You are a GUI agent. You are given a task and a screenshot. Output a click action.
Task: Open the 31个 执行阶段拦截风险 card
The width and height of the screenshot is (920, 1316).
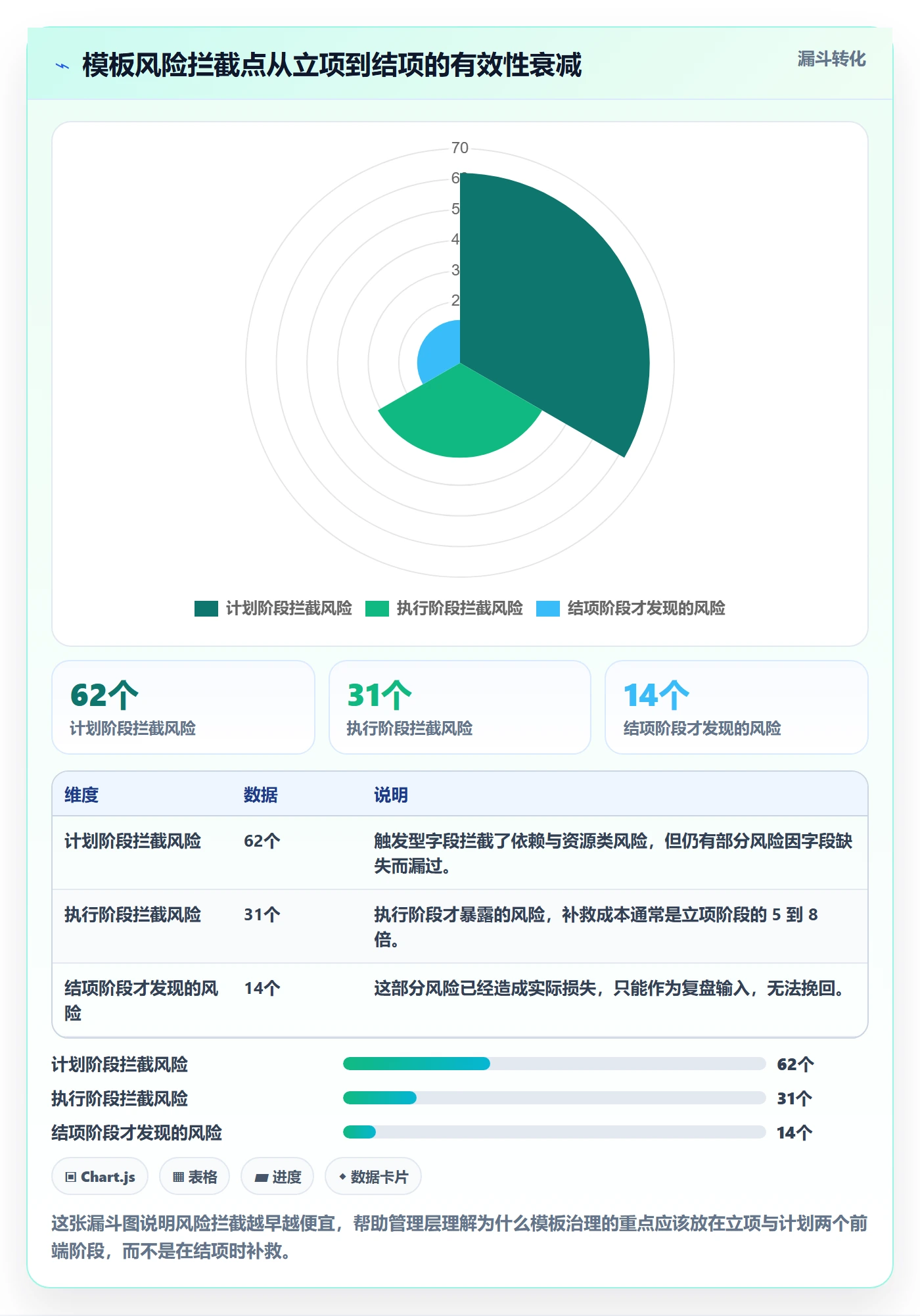point(460,707)
